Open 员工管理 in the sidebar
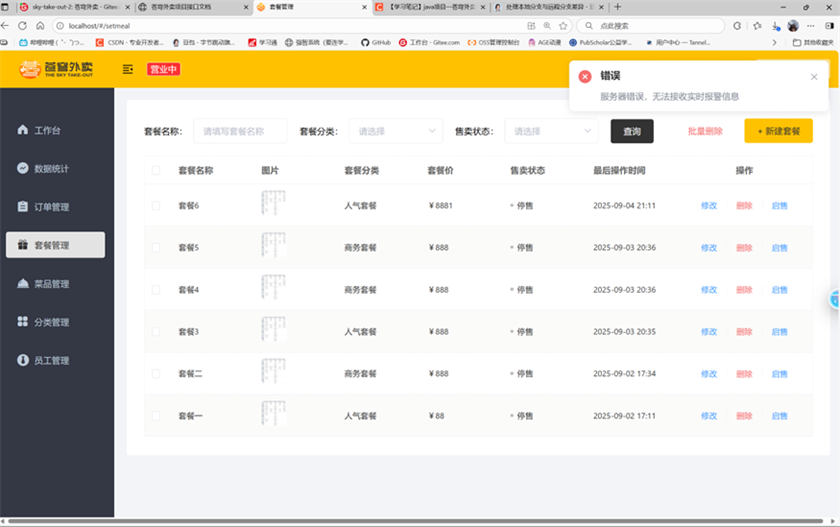Screen dimensions: 840x527 [43, 360]
